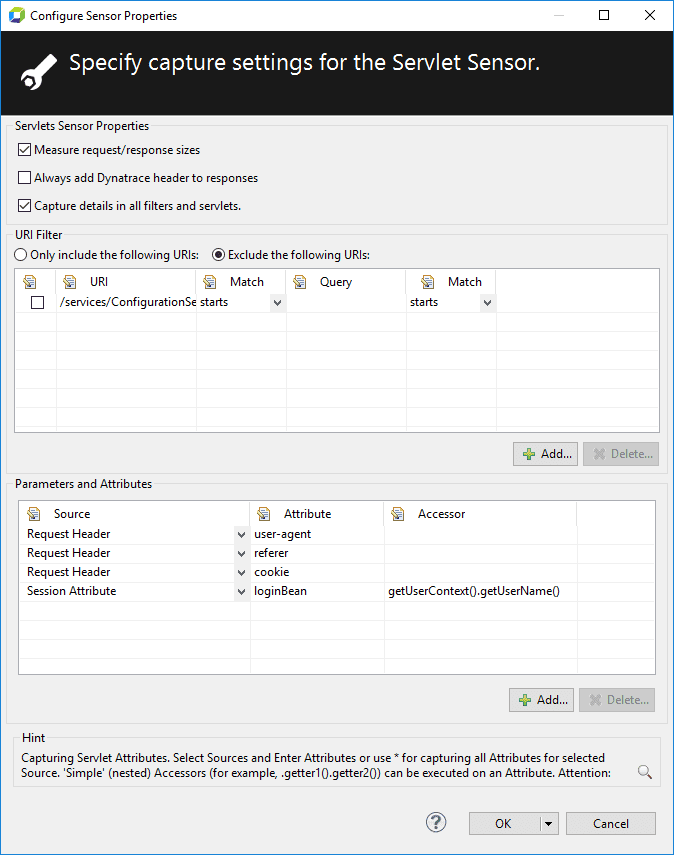
Task: Open Source dropdown for user-agent row
Action: (x=241, y=534)
